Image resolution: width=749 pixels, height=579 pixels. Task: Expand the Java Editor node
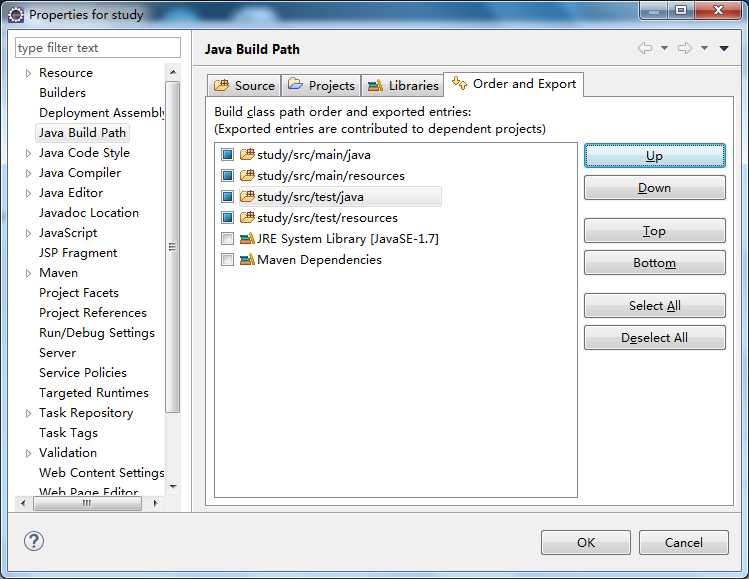click(x=28, y=193)
